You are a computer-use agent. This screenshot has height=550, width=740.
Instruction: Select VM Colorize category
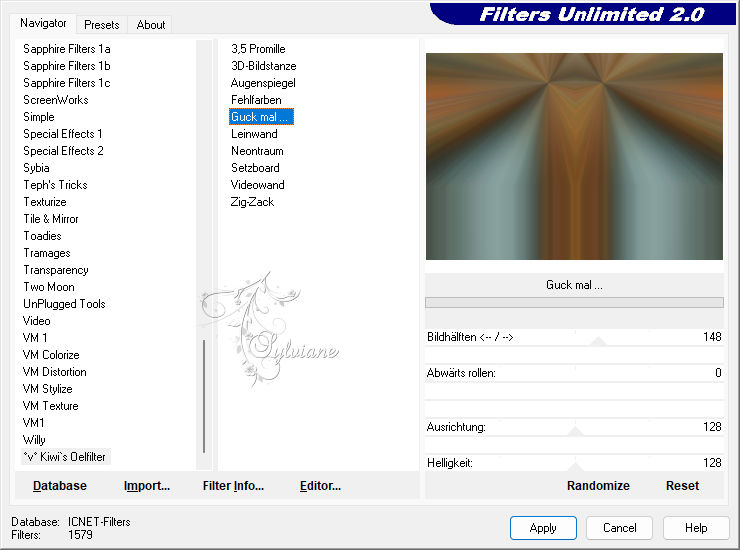50,355
